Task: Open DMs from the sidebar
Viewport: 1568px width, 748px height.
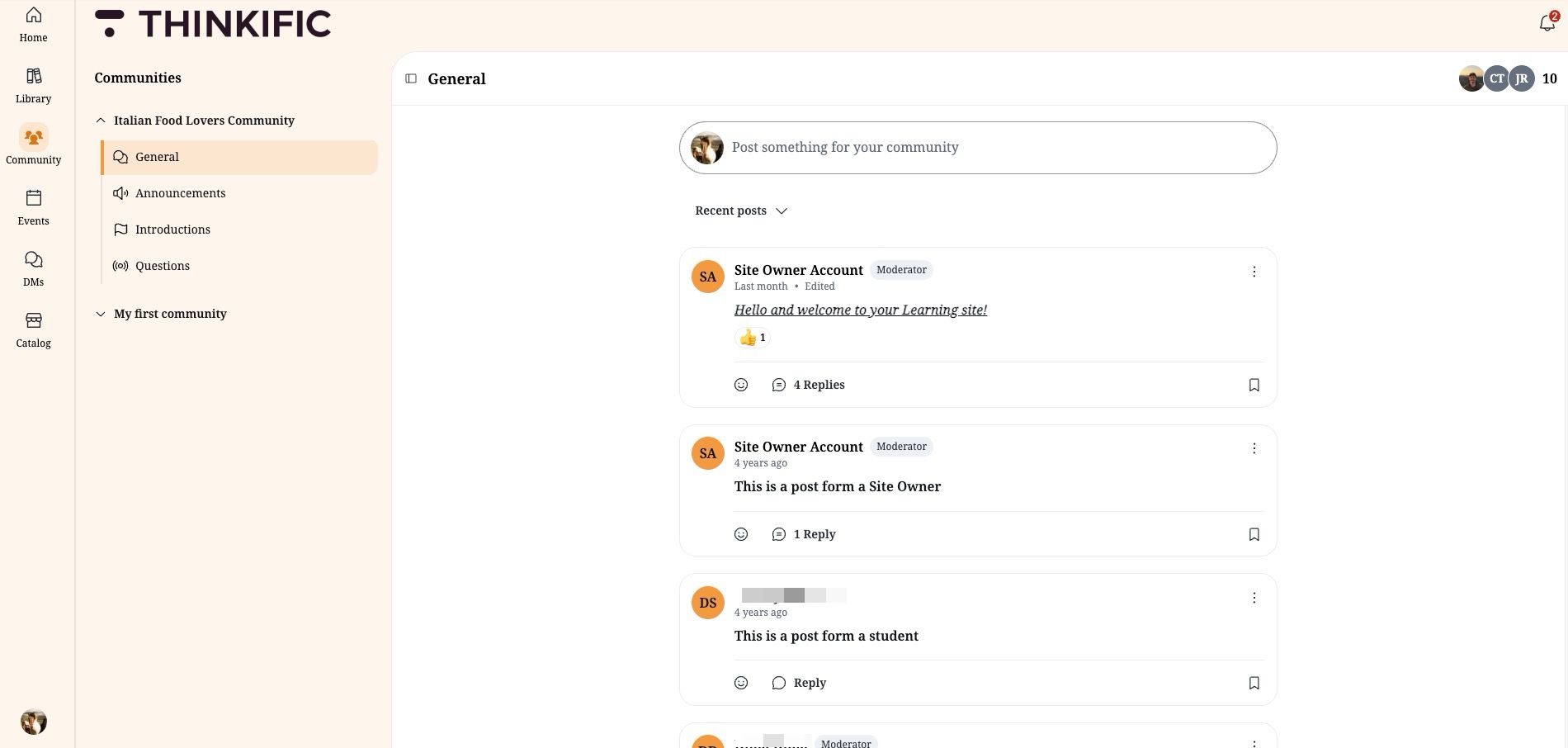Action: (33, 269)
